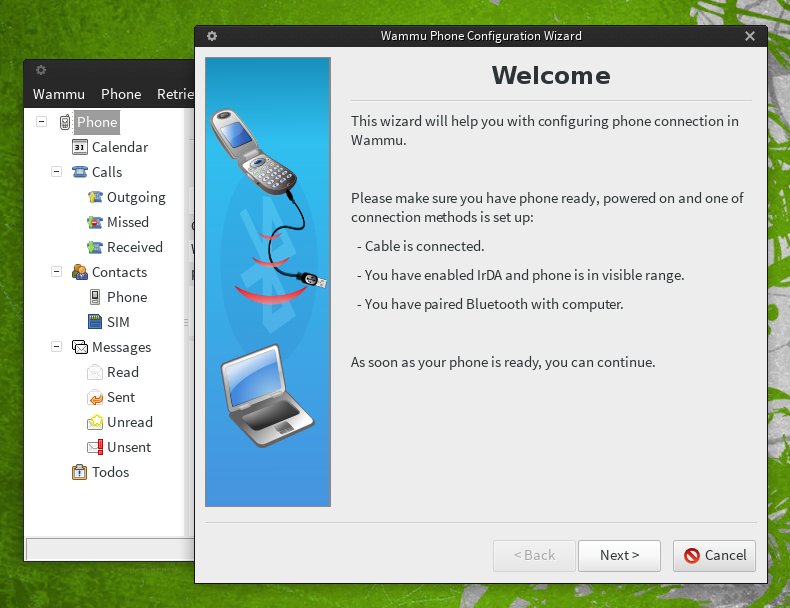Collapse the Calls tree branch
Viewport: 790px width, 608px height.
(57, 172)
